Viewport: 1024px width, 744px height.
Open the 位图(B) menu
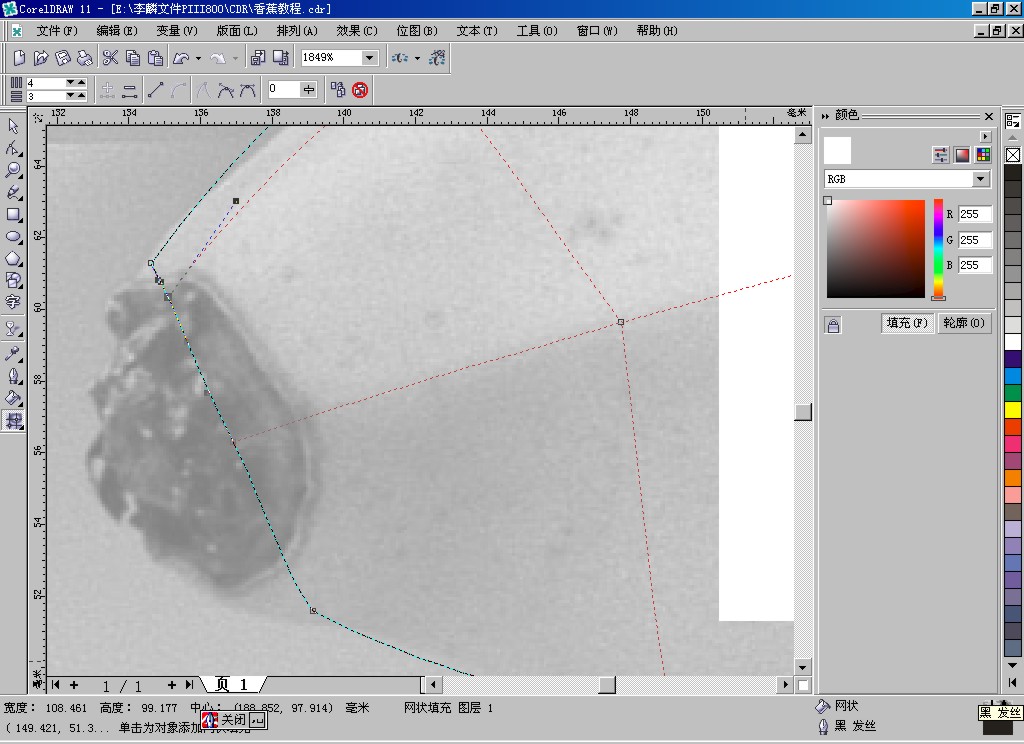417,31
